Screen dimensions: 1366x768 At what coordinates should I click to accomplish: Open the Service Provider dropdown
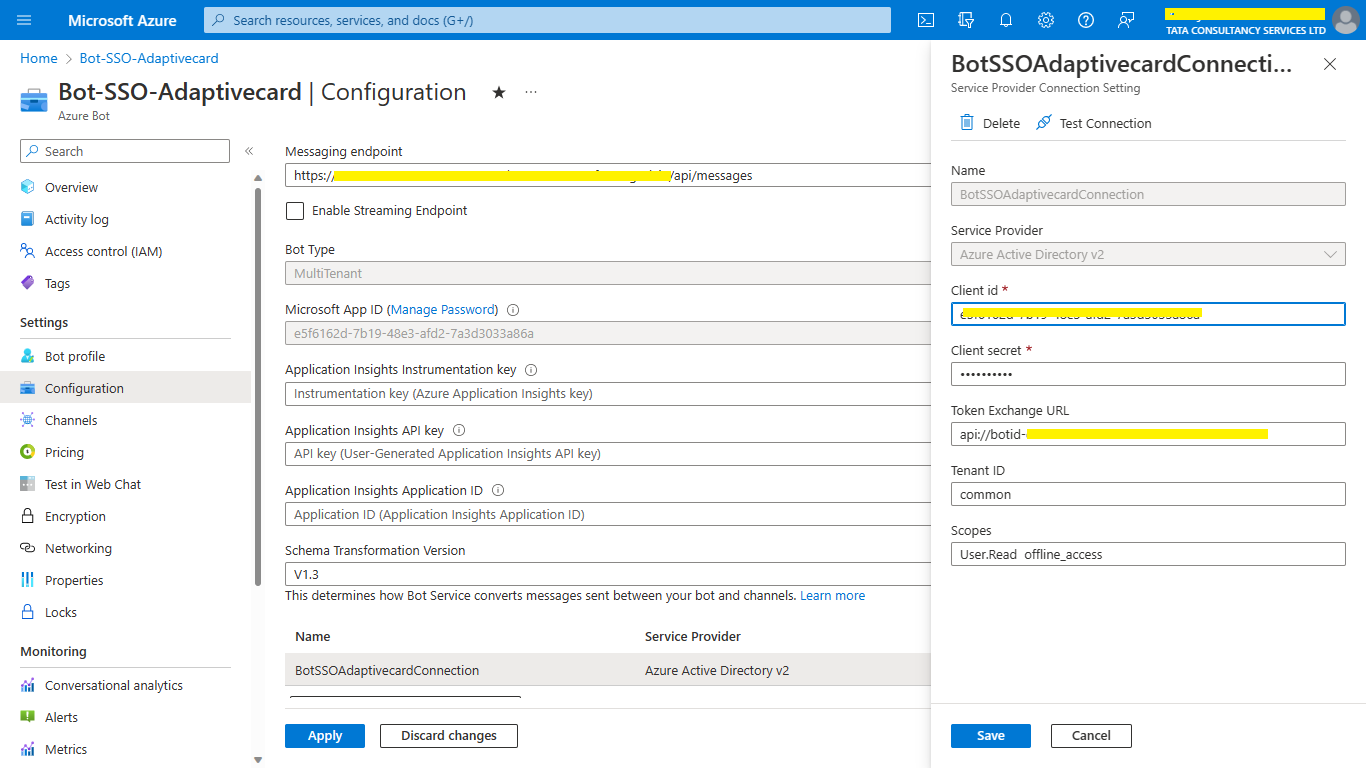1148,254
